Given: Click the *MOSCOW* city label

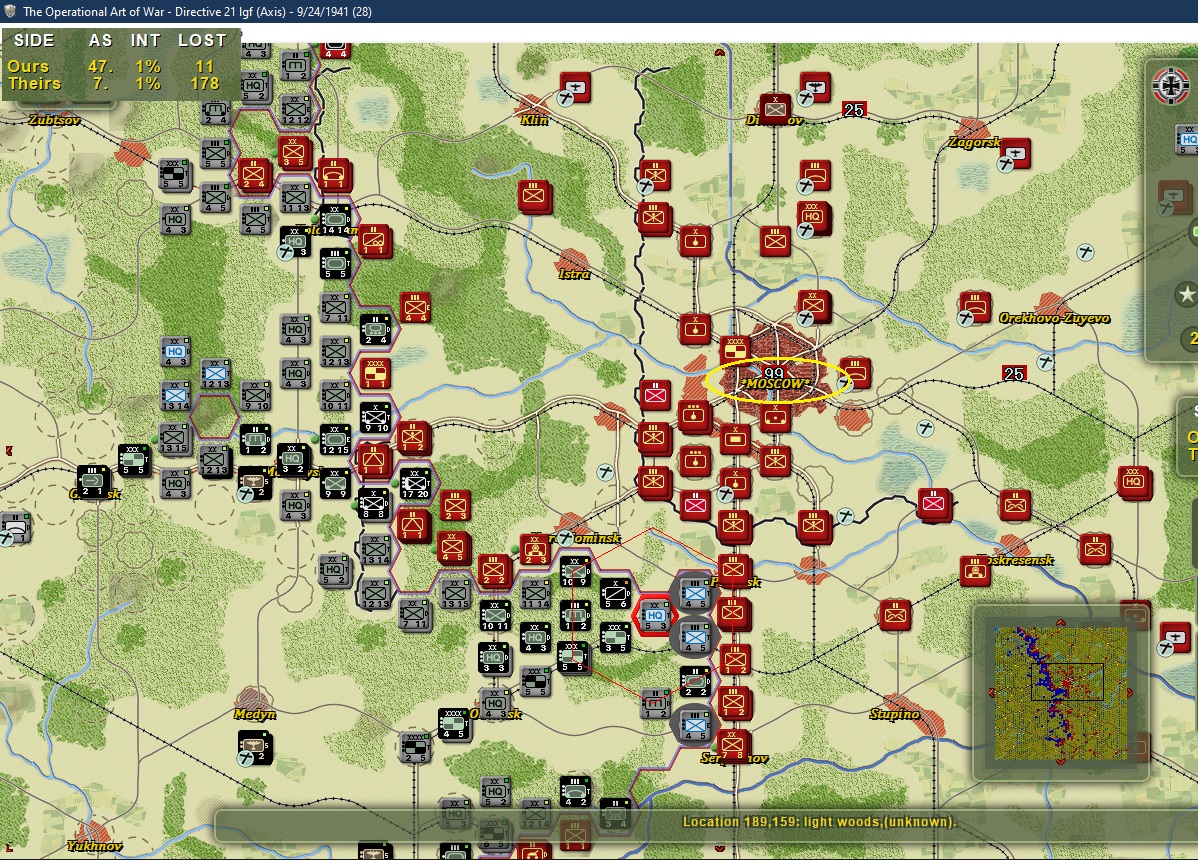Looking at the screenshot, I should point(775,383).
